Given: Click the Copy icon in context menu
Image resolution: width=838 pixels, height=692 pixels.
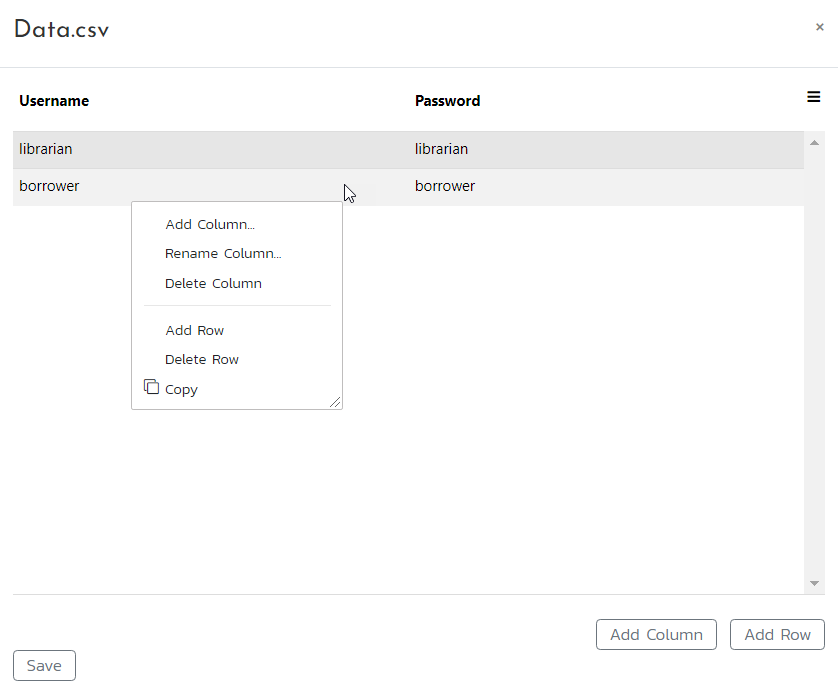Looking at the screenshot, I should coord(152,387).
